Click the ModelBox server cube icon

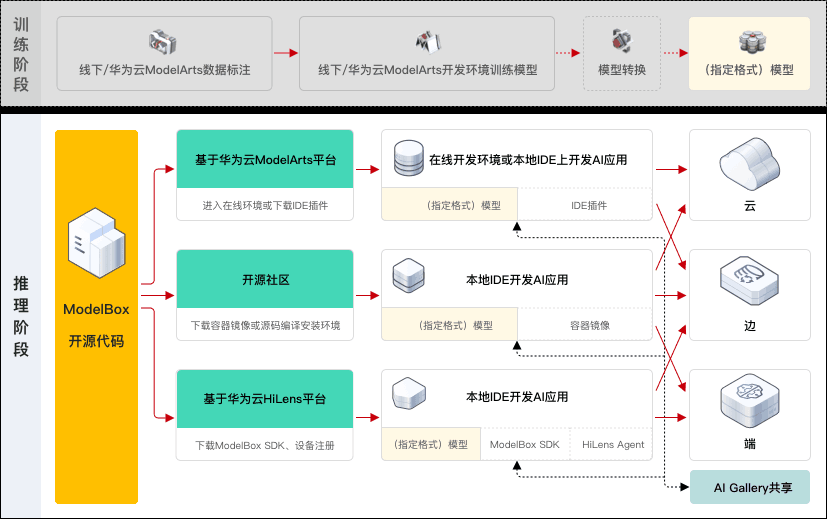click(97, 243)
